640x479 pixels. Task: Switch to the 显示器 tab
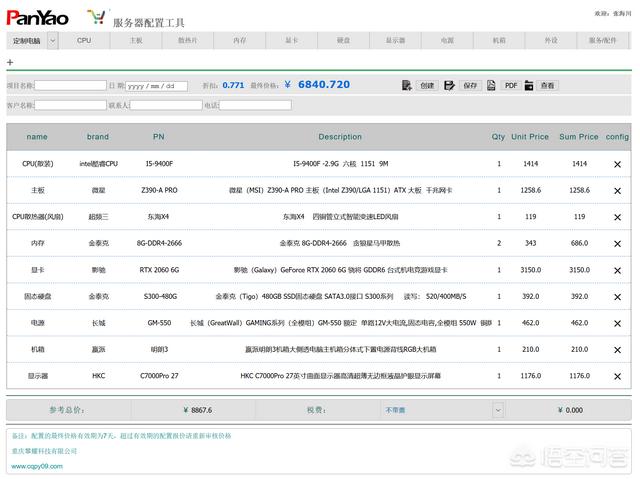tap(395, 40)
